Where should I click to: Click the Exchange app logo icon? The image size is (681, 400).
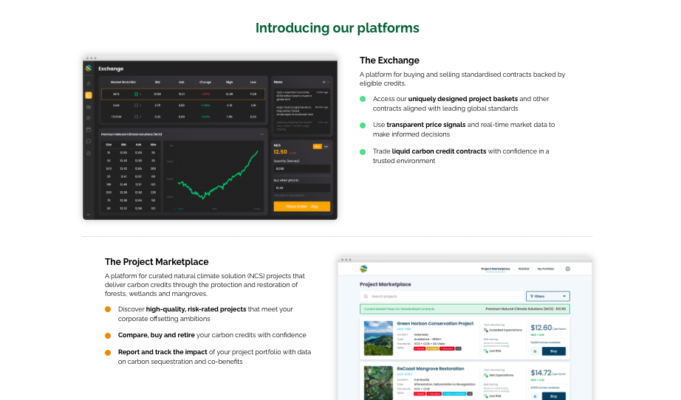pyautogui.click(x=89, y=69)
